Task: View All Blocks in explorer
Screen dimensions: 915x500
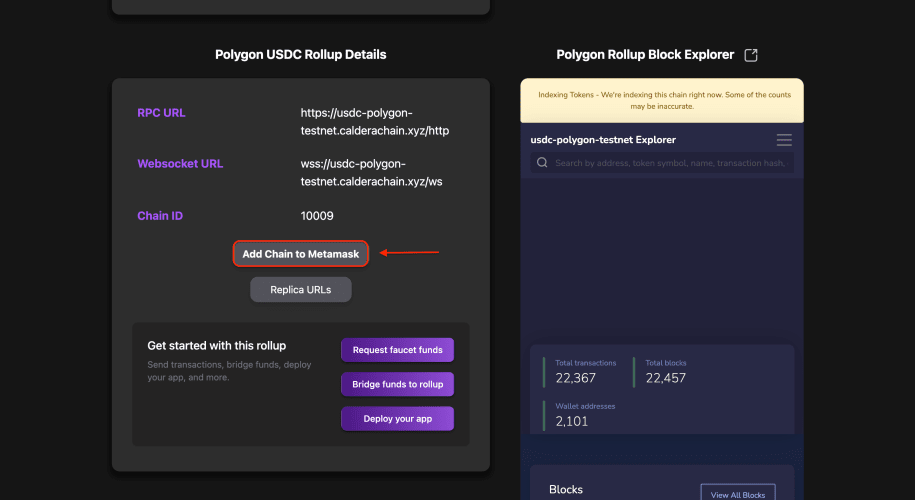Action: 738,494
